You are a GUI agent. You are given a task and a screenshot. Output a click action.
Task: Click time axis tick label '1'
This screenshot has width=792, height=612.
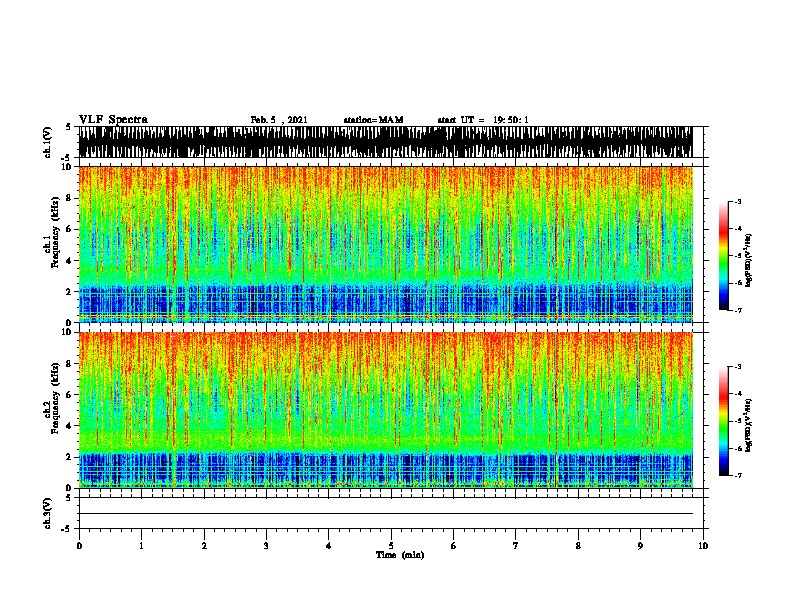coord(141,546)
